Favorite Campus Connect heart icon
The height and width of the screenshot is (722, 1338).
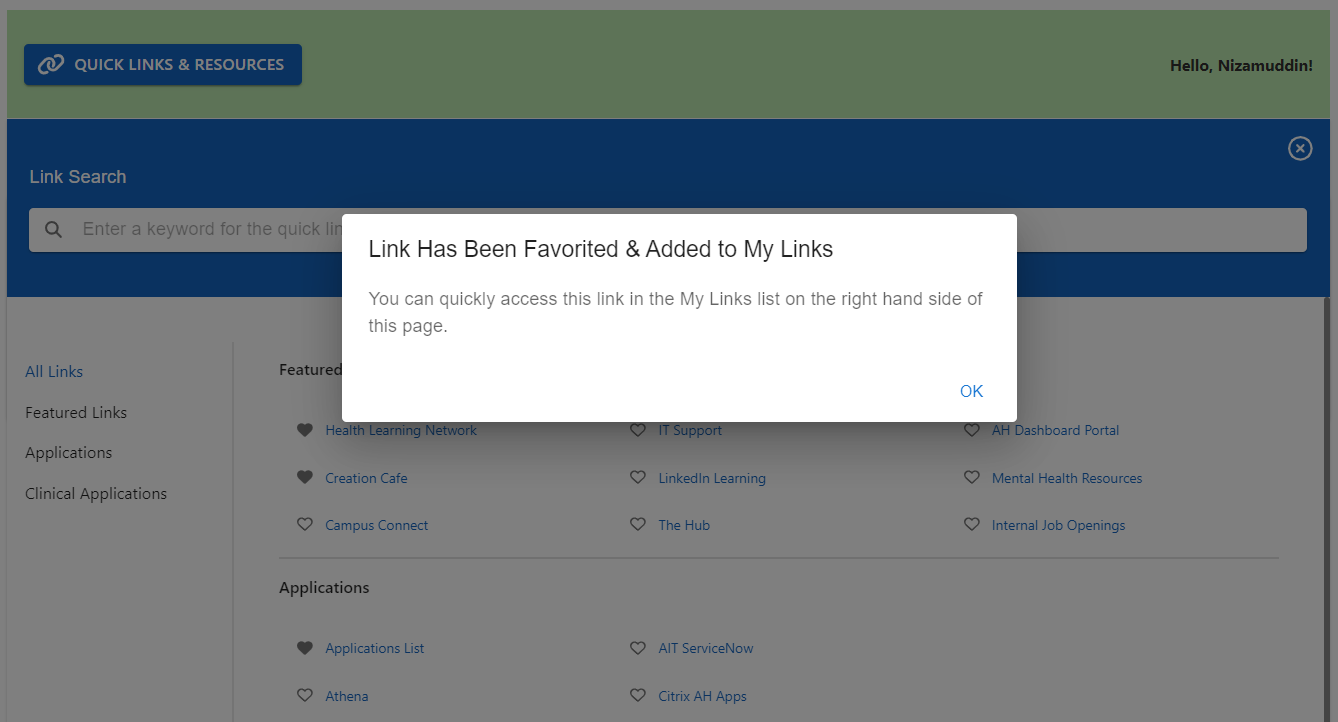tap(305, 525)
